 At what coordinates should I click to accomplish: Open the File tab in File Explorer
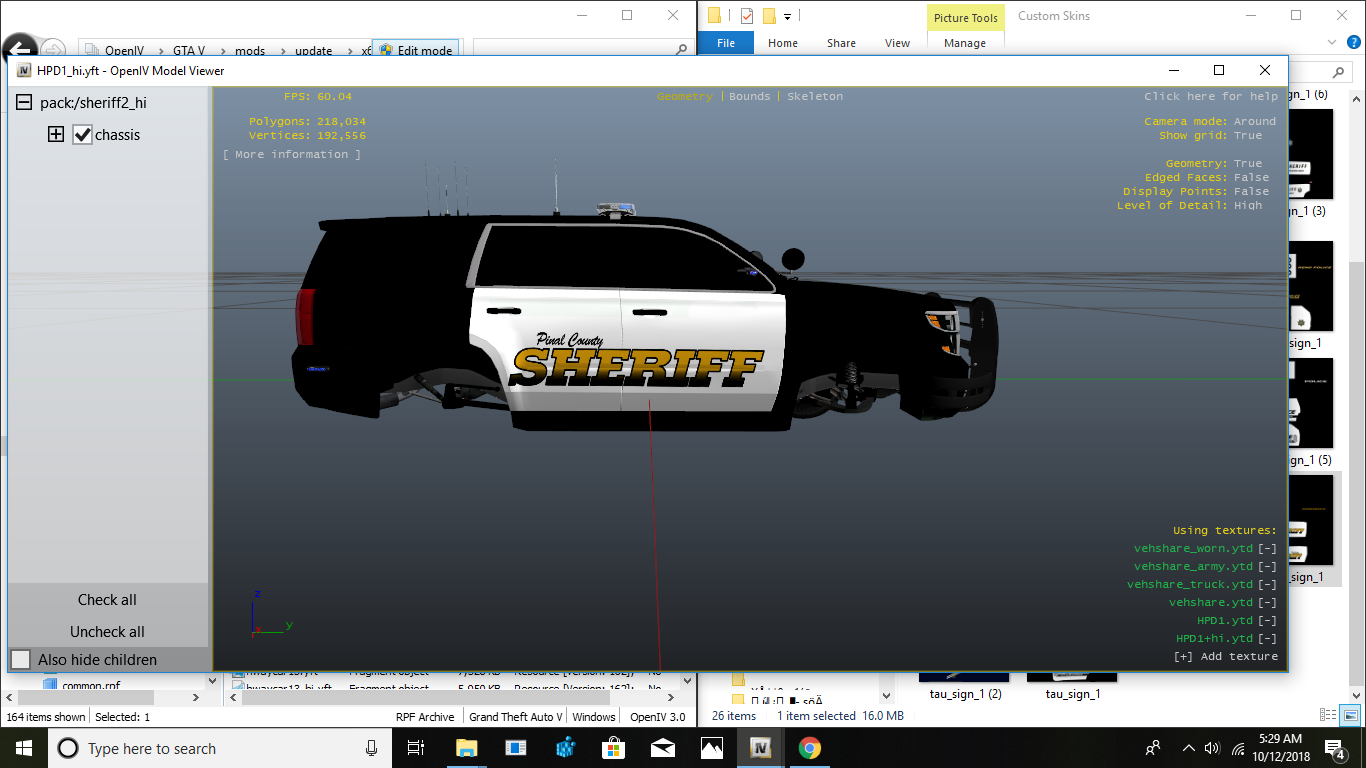click(726, 43)
